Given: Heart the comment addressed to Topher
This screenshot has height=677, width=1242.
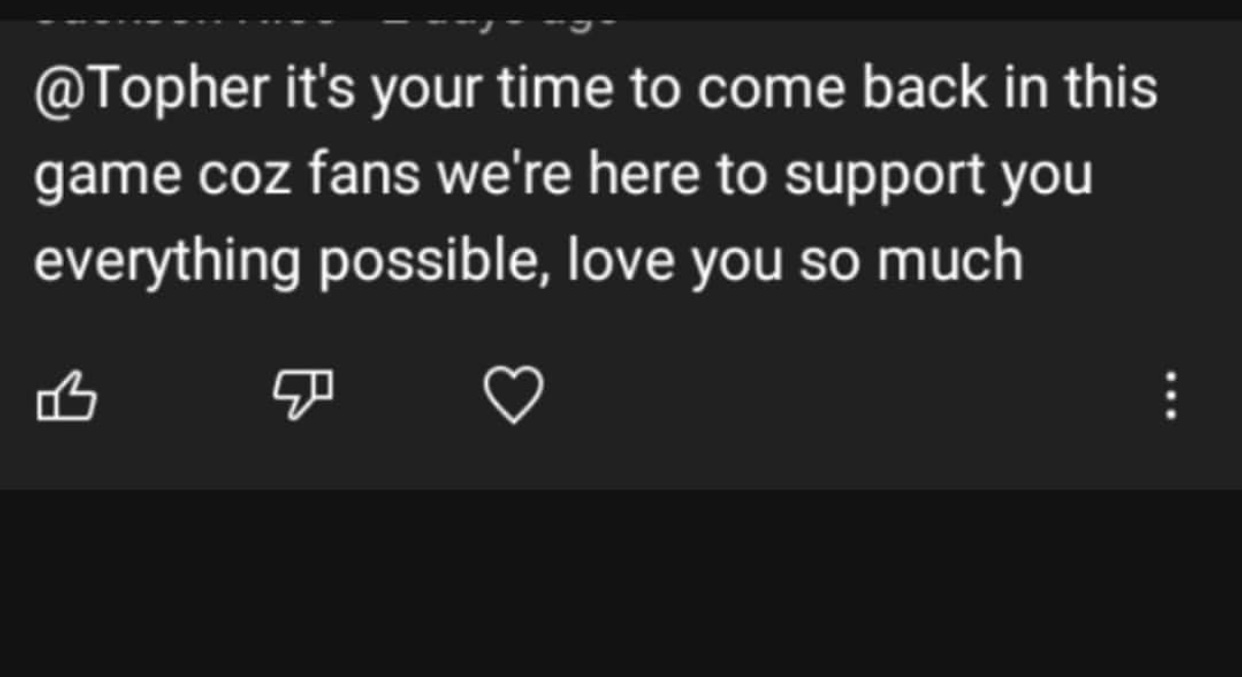Looking at the screenshot, I should pos(514,396).
